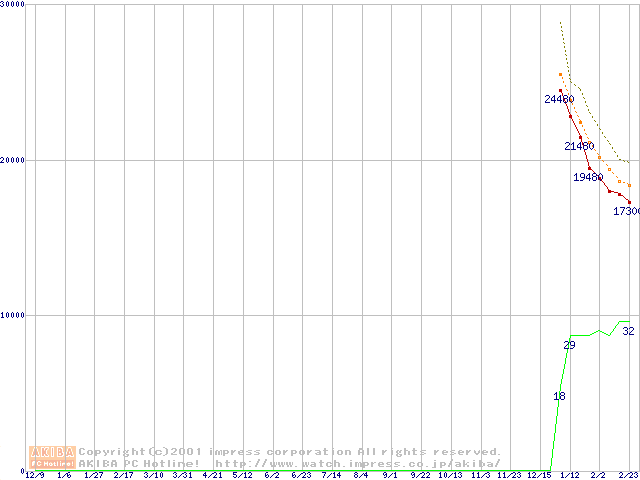Click the 21480 price label

[x=579, y=146]
